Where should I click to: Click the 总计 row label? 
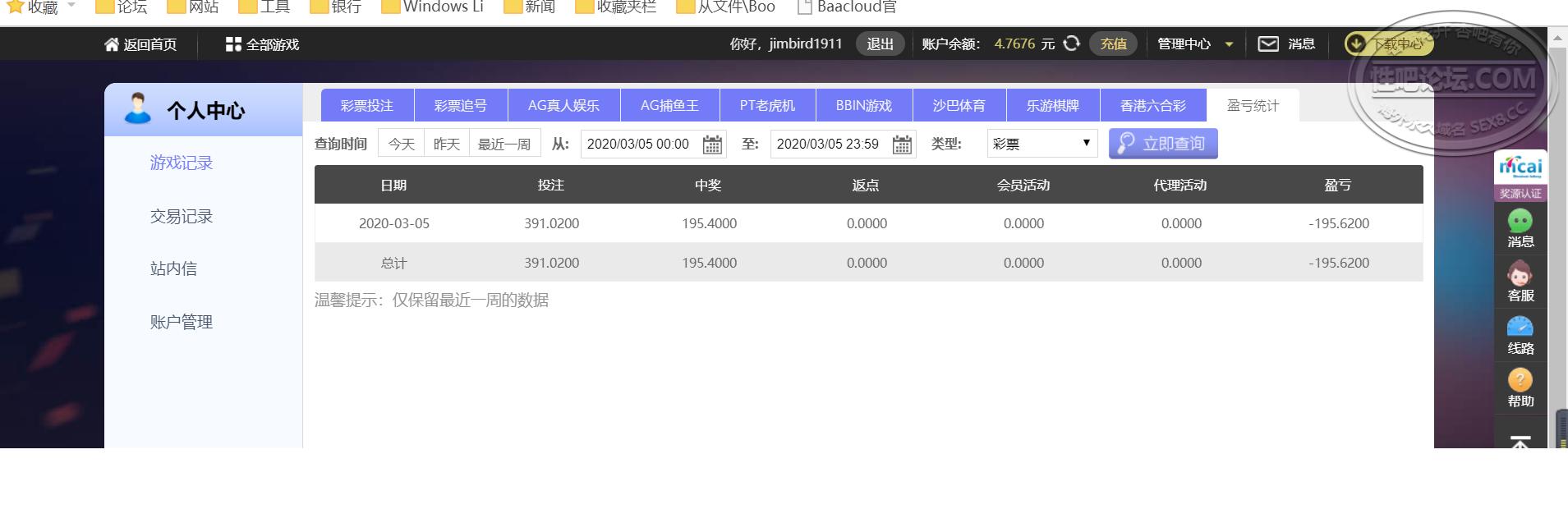(x=394, y=263)
